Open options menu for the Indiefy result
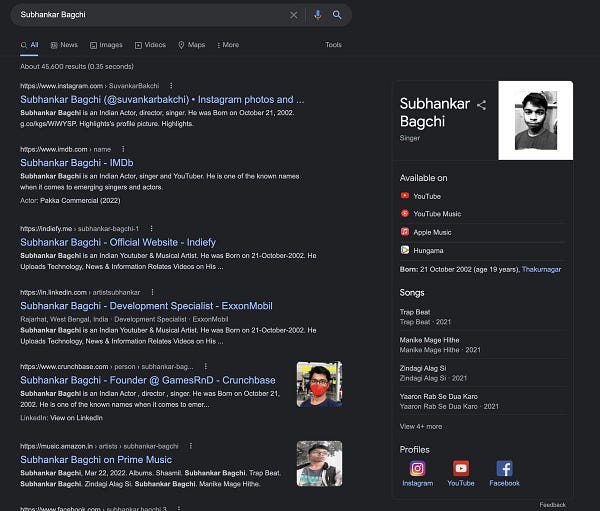The height and width of the screenshot is (511, 600). click(151, 229)
